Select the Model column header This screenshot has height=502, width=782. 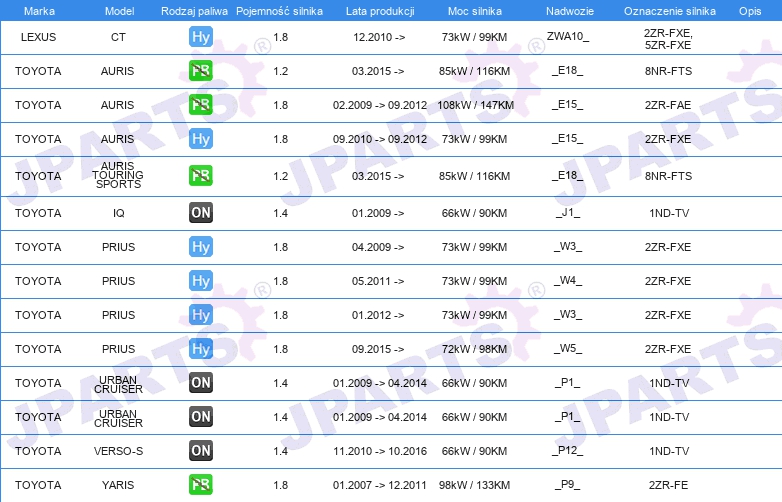pyautogui.click(x=120, y=11)
